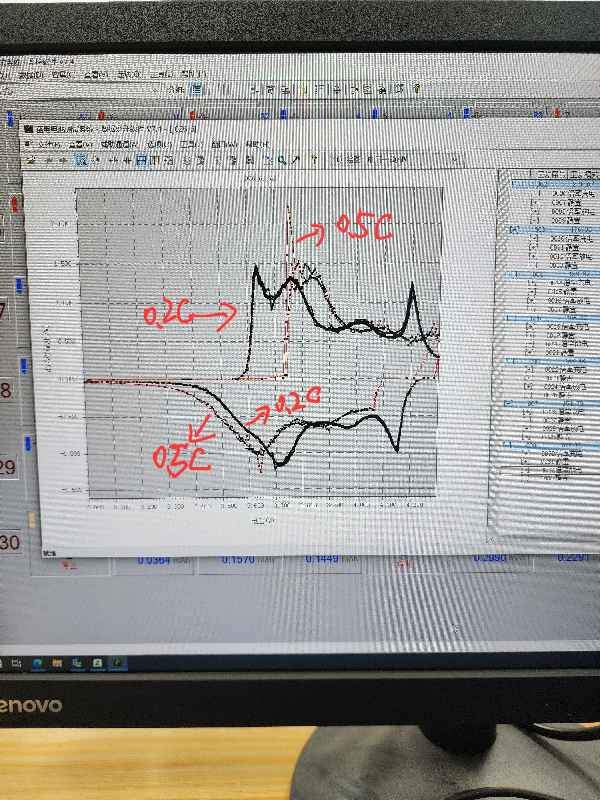Image resolution: width=600 pixels, height=800 pixels.
Task: Click the green application icon on the taskbar
Action: 97,663
